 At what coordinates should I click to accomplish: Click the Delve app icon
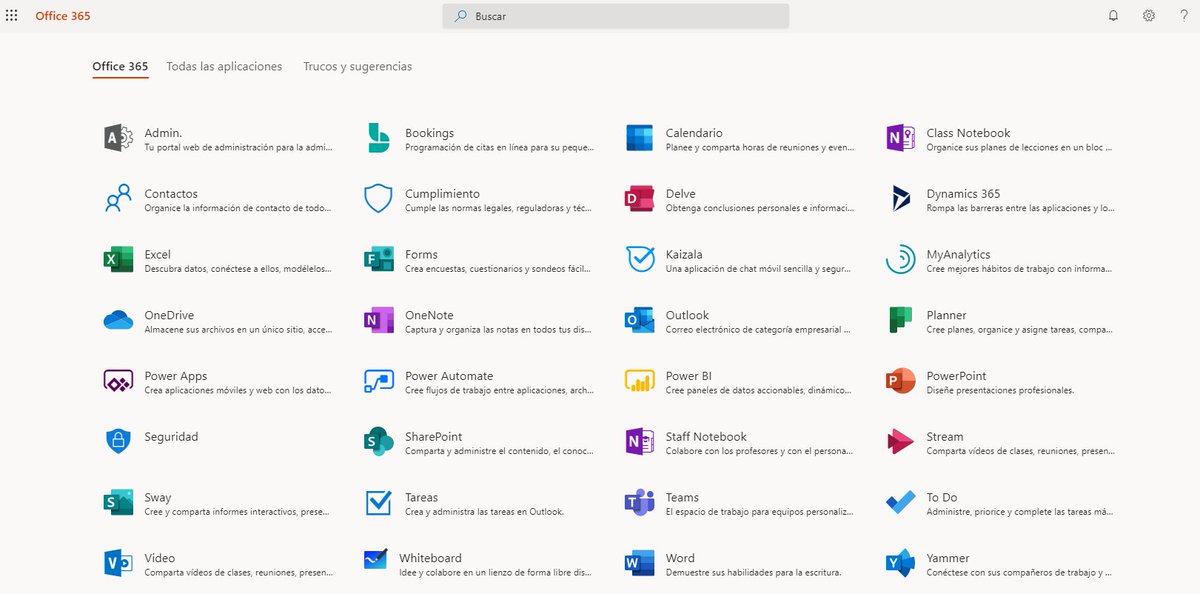[x=639, y=199]
